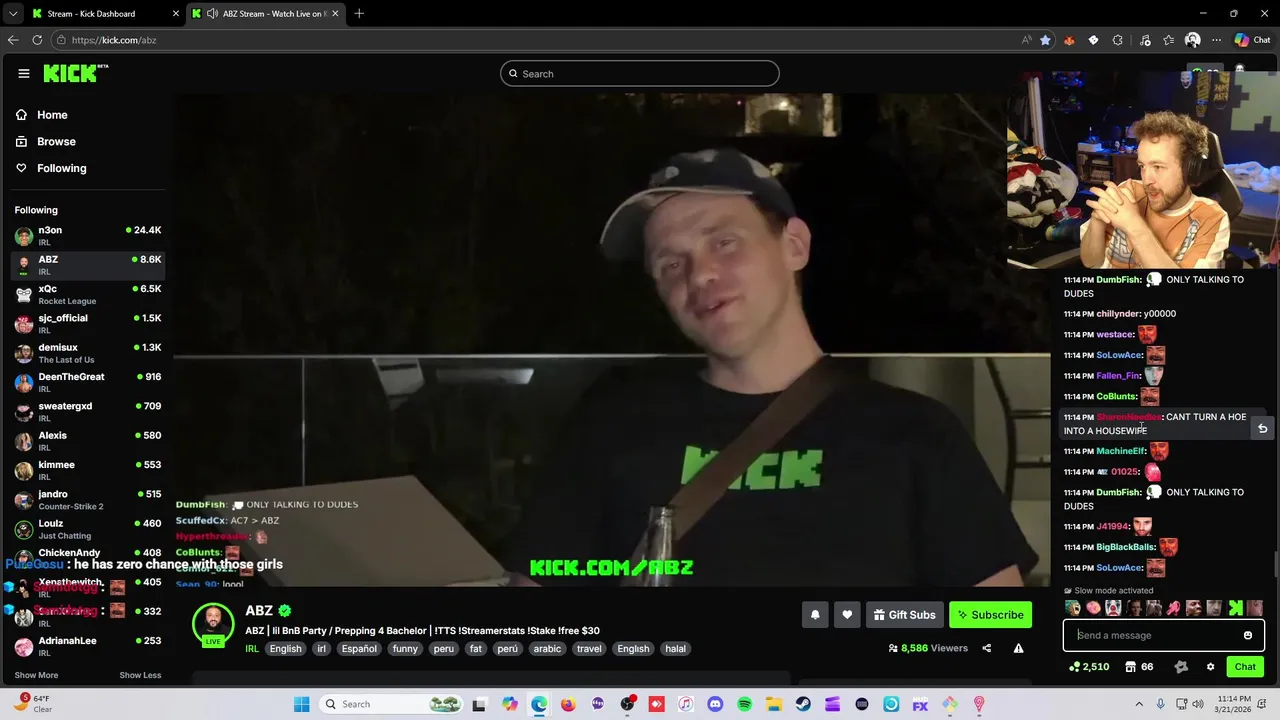Open browser Extensions puzzle icon
Image resolution: width=1280 pixels, height=720 pixels.
coord(1118,40)
